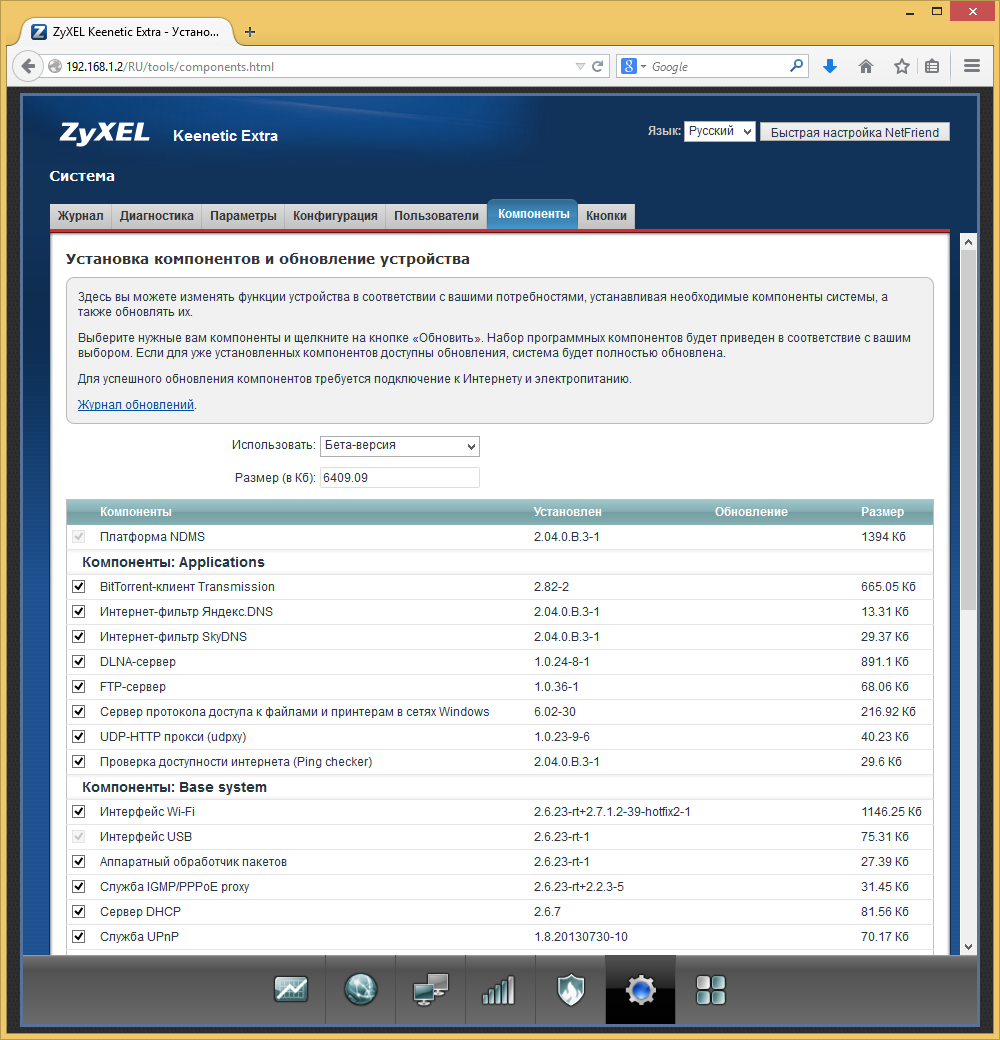Switch to the Конфигурация tab
1000x1040 pixels.
click(335, 216)
